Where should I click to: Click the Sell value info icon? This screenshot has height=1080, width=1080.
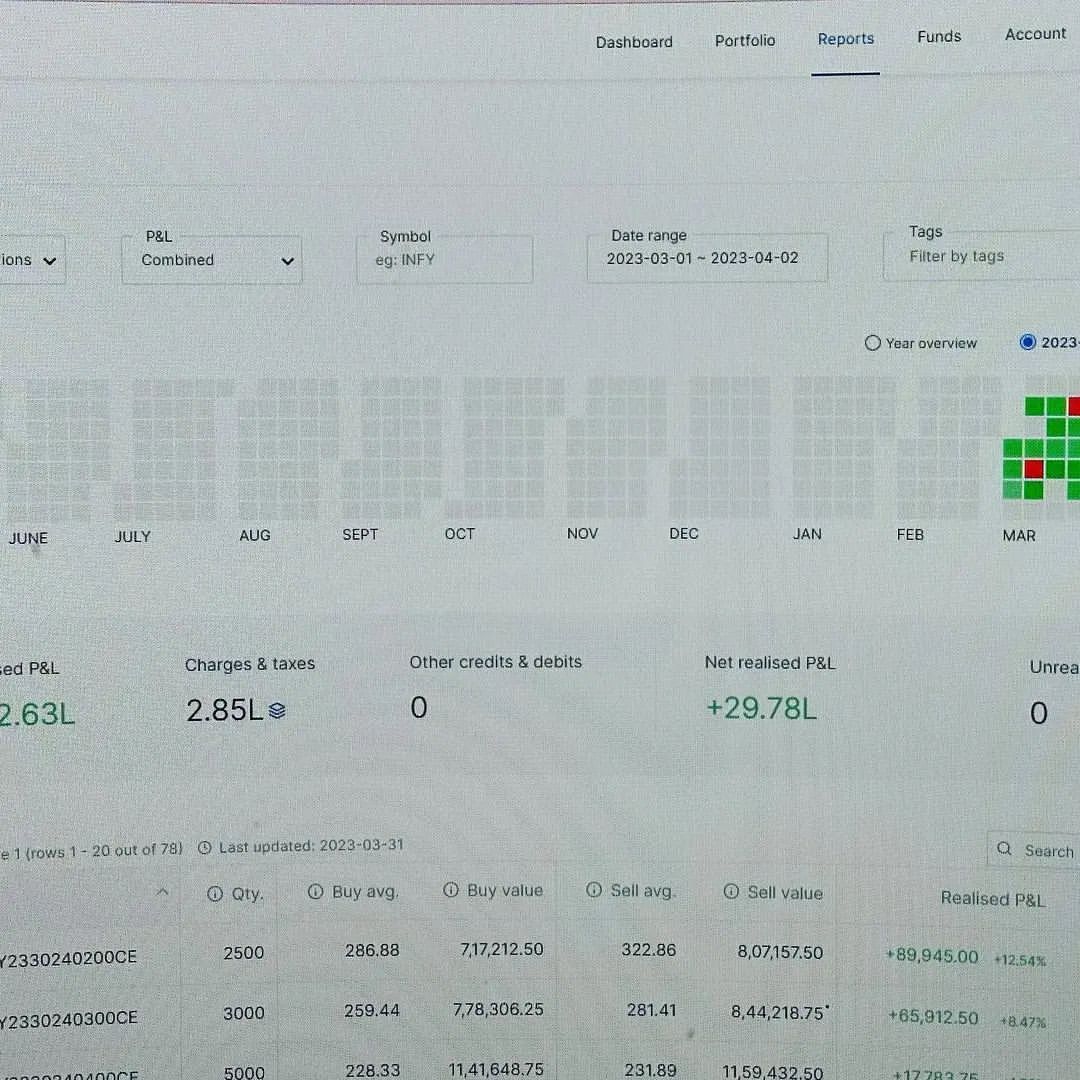tap(731, 892)
